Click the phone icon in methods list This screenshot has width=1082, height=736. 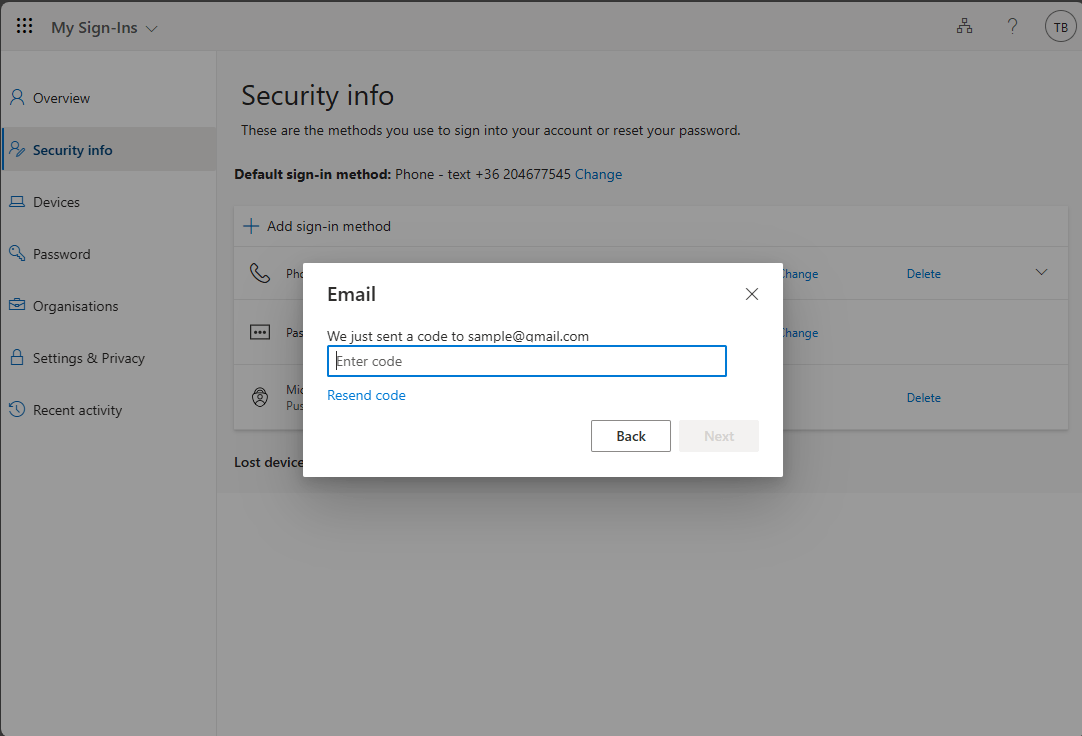pos(260,273)
